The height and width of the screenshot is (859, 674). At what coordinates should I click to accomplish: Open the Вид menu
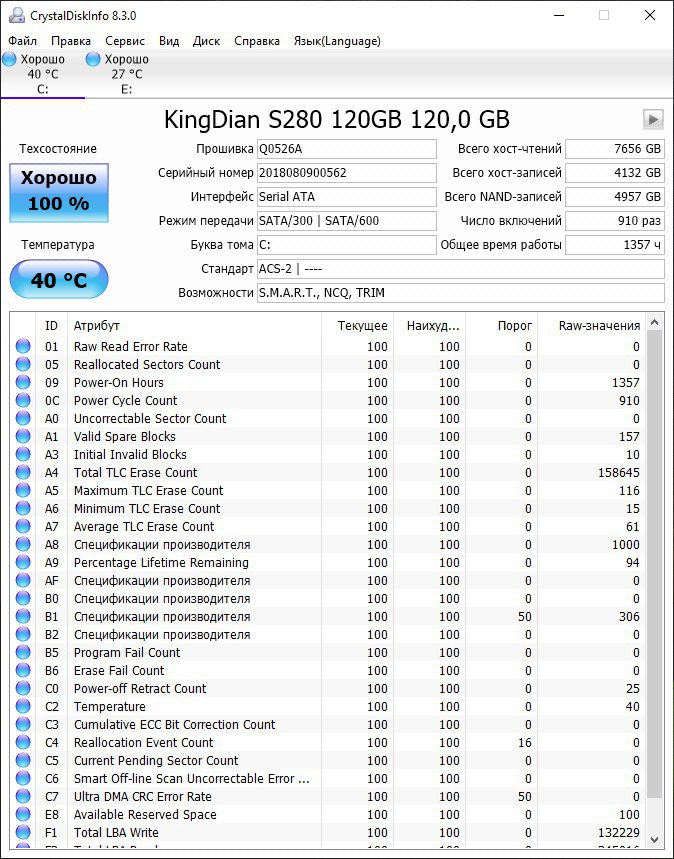(x=169, y=41)
